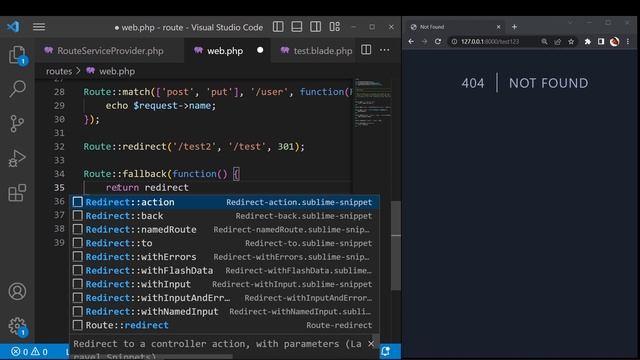Open the browser three-dot menu
Viewport: 640px width, 360px height.
[628, 41]
